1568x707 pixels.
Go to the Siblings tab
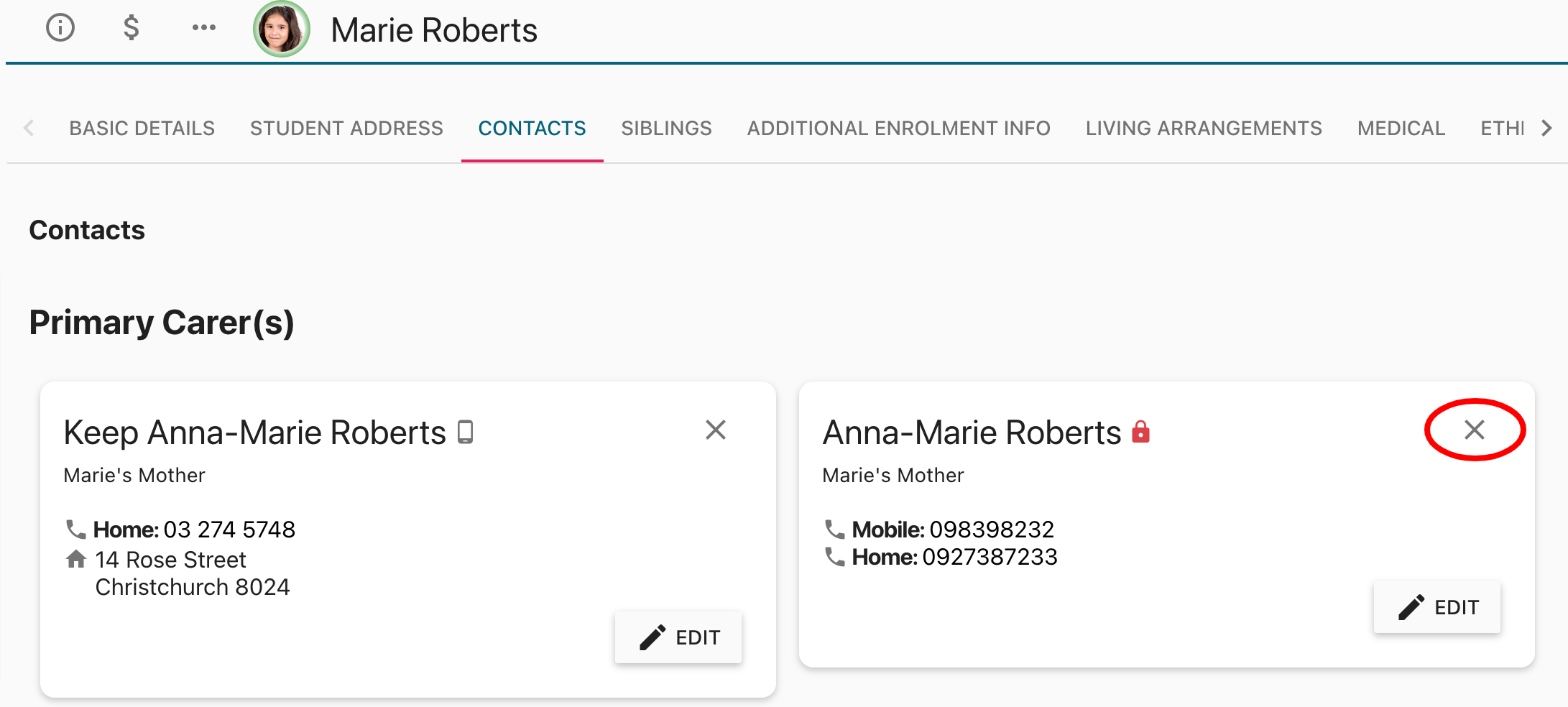(666, 128)
